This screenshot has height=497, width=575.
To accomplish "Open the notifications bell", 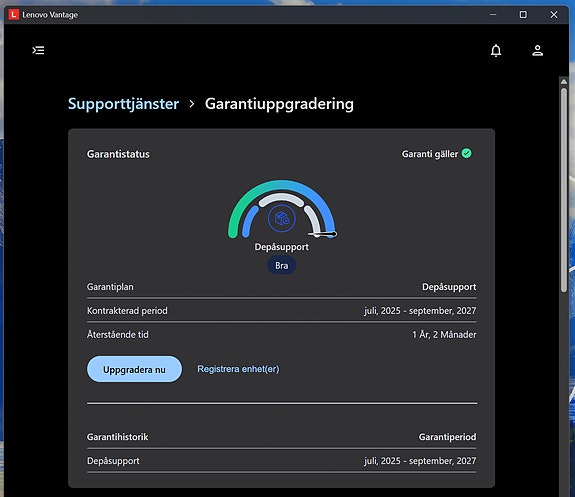I will 496,50.
